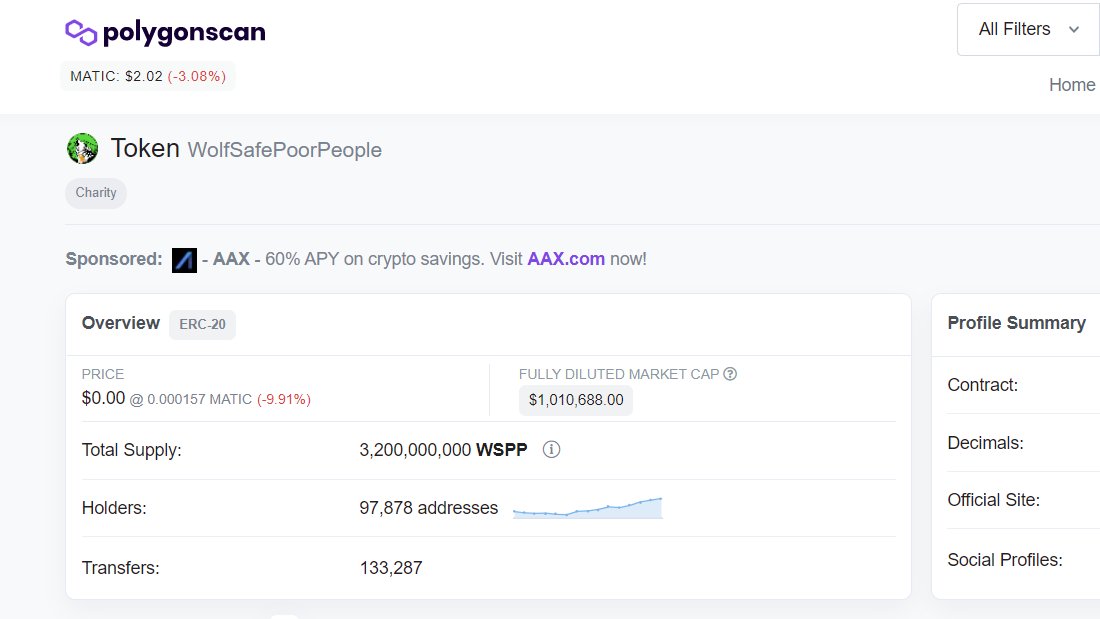The width and height of the screenshot is (1100, 619).
Task: Click the Sponsored: label
Action: pos(114,259)
